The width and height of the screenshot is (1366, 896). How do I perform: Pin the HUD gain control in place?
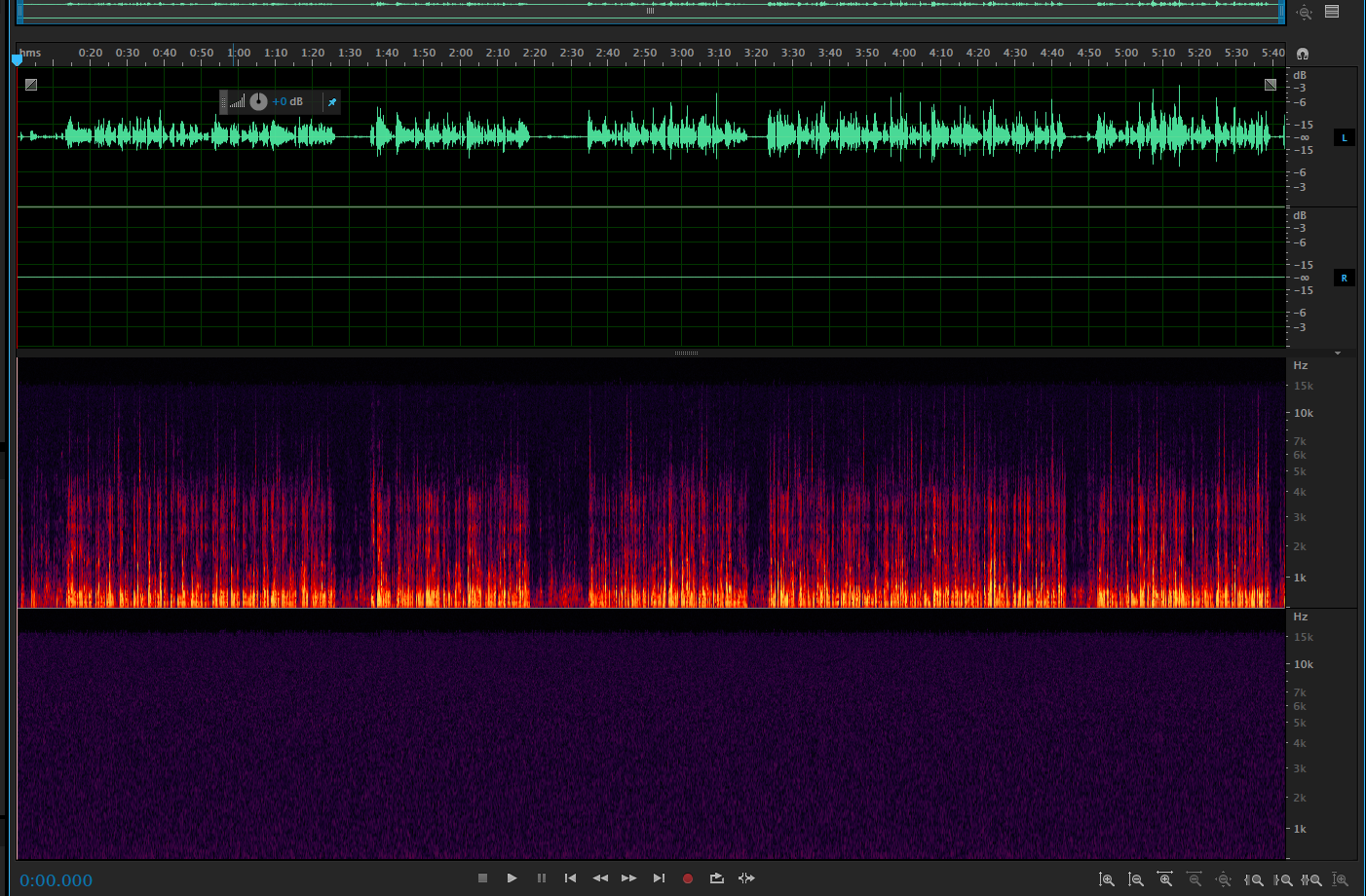[x=332, y=101]
